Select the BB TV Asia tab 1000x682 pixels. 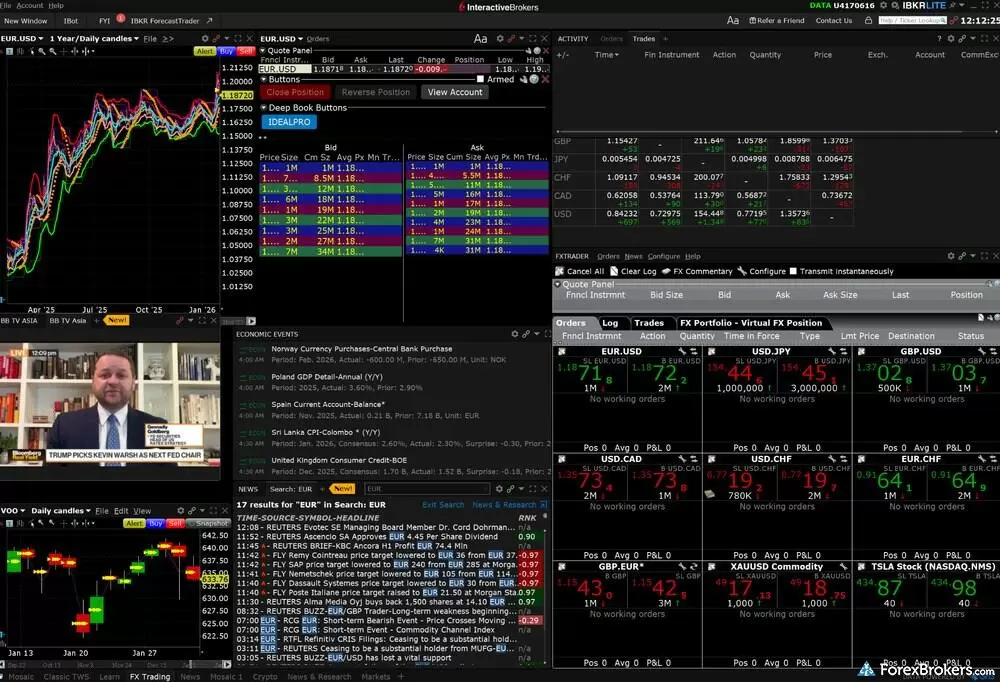click(68, 320)
